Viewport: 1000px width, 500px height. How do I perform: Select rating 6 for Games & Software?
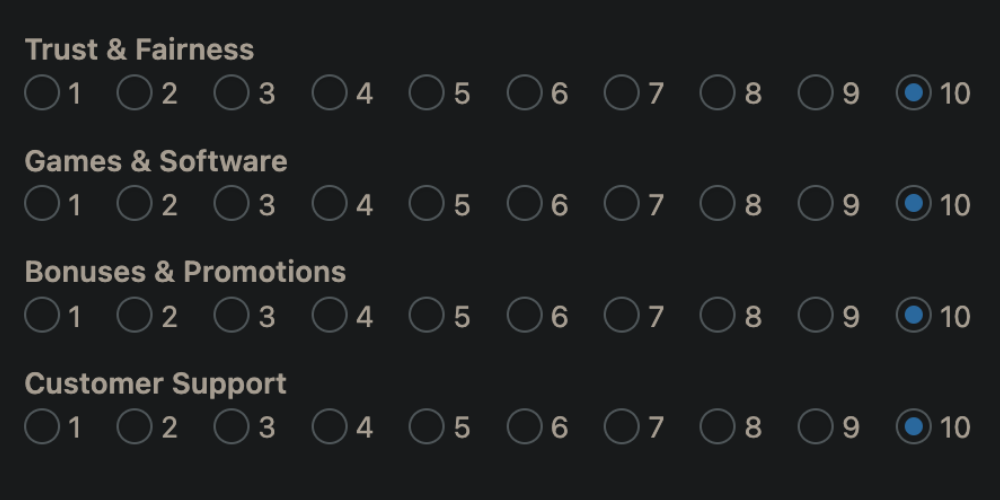point(524,205)
